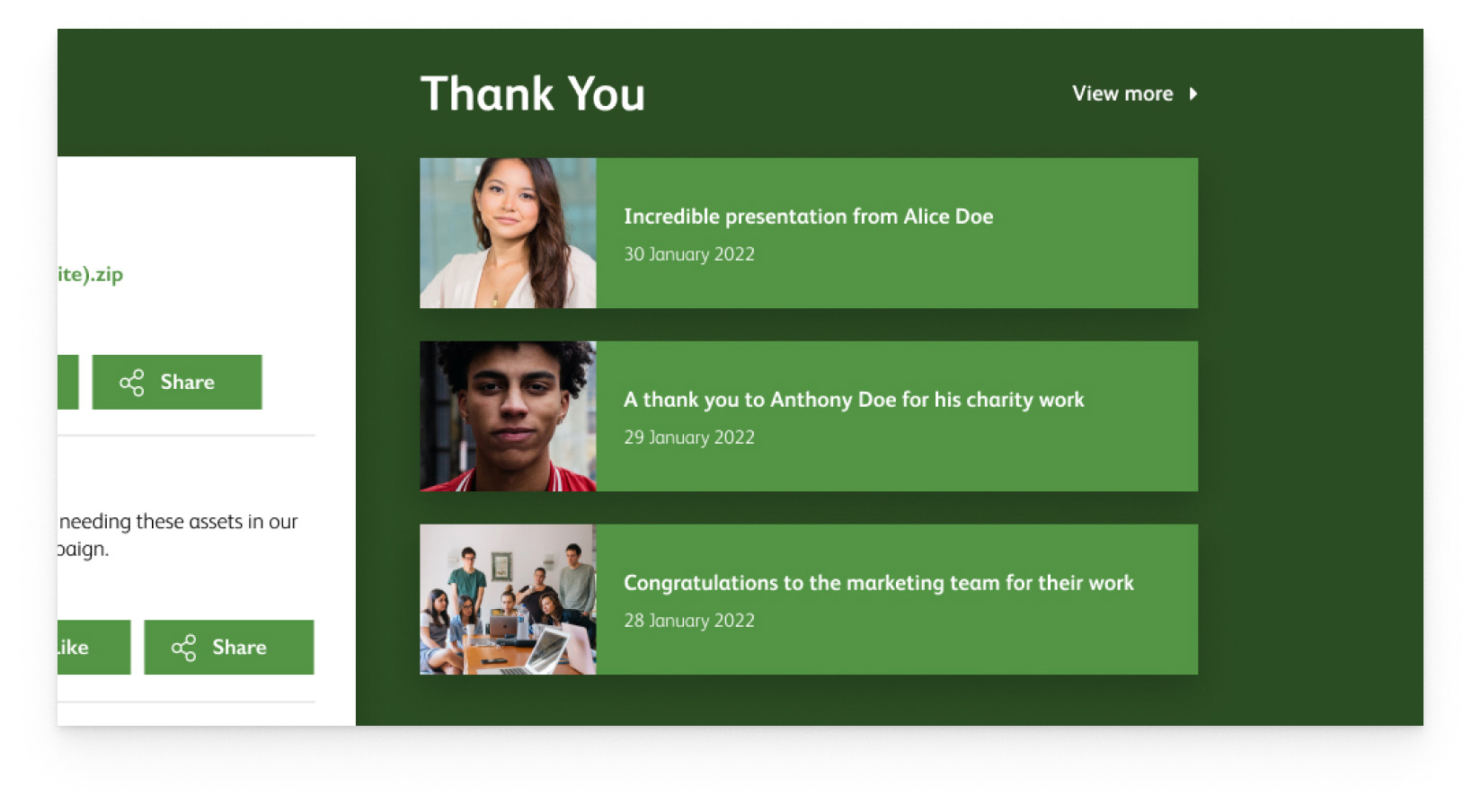Click the arrow next to View more

(1193, 93)
